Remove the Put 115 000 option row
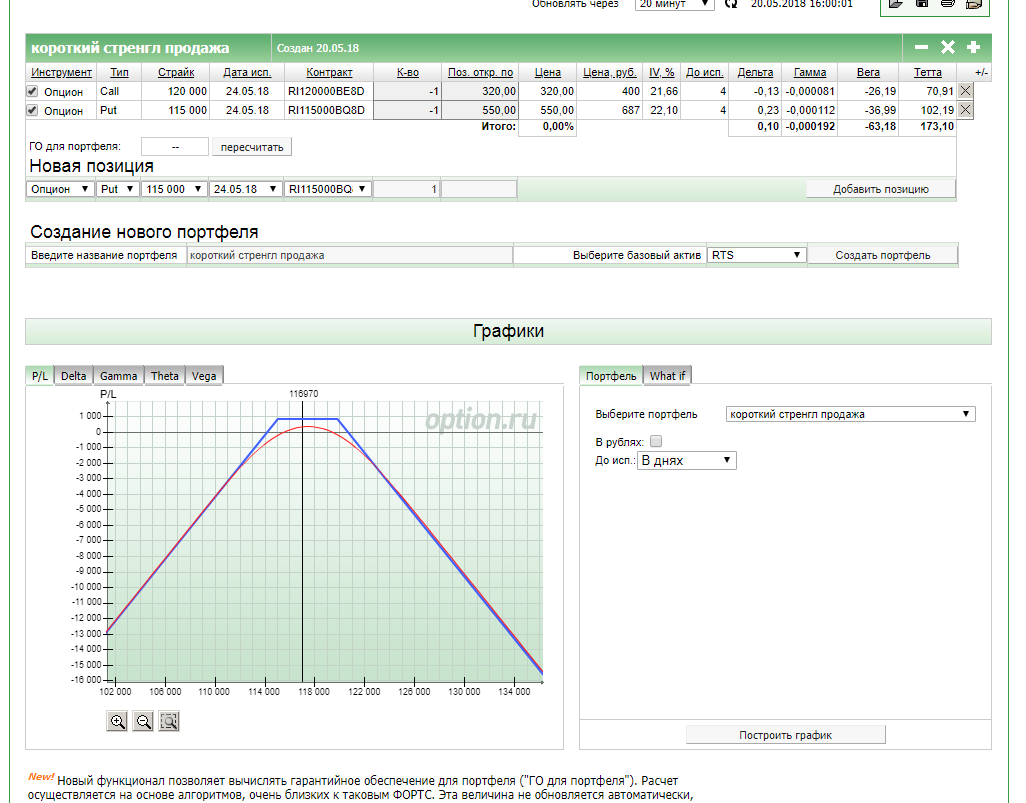The width and height of the screenshot is (1026, 803). tap(965, 110)
